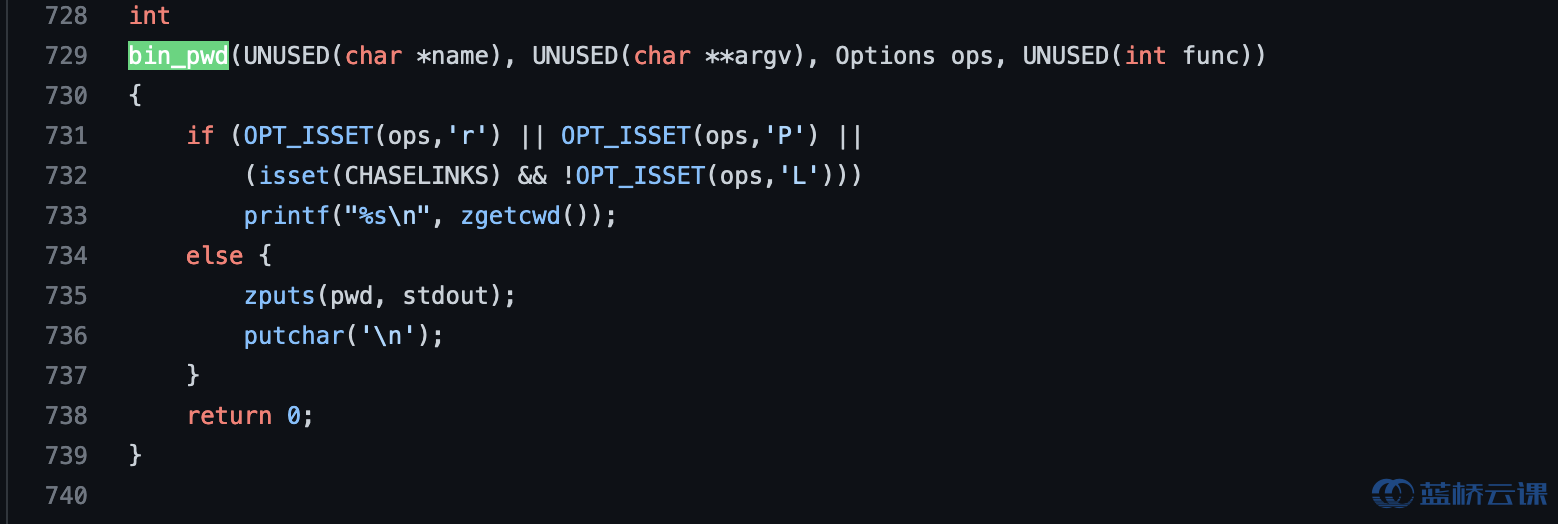Select line number 740
The image size is (1558, 524).
tap(66, 495)
